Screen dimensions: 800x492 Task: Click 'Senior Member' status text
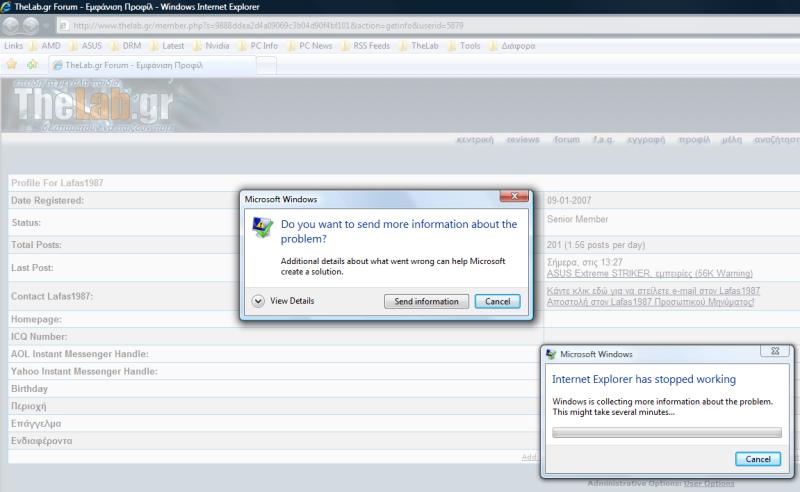pyautogui.click(x=578, y=219)
